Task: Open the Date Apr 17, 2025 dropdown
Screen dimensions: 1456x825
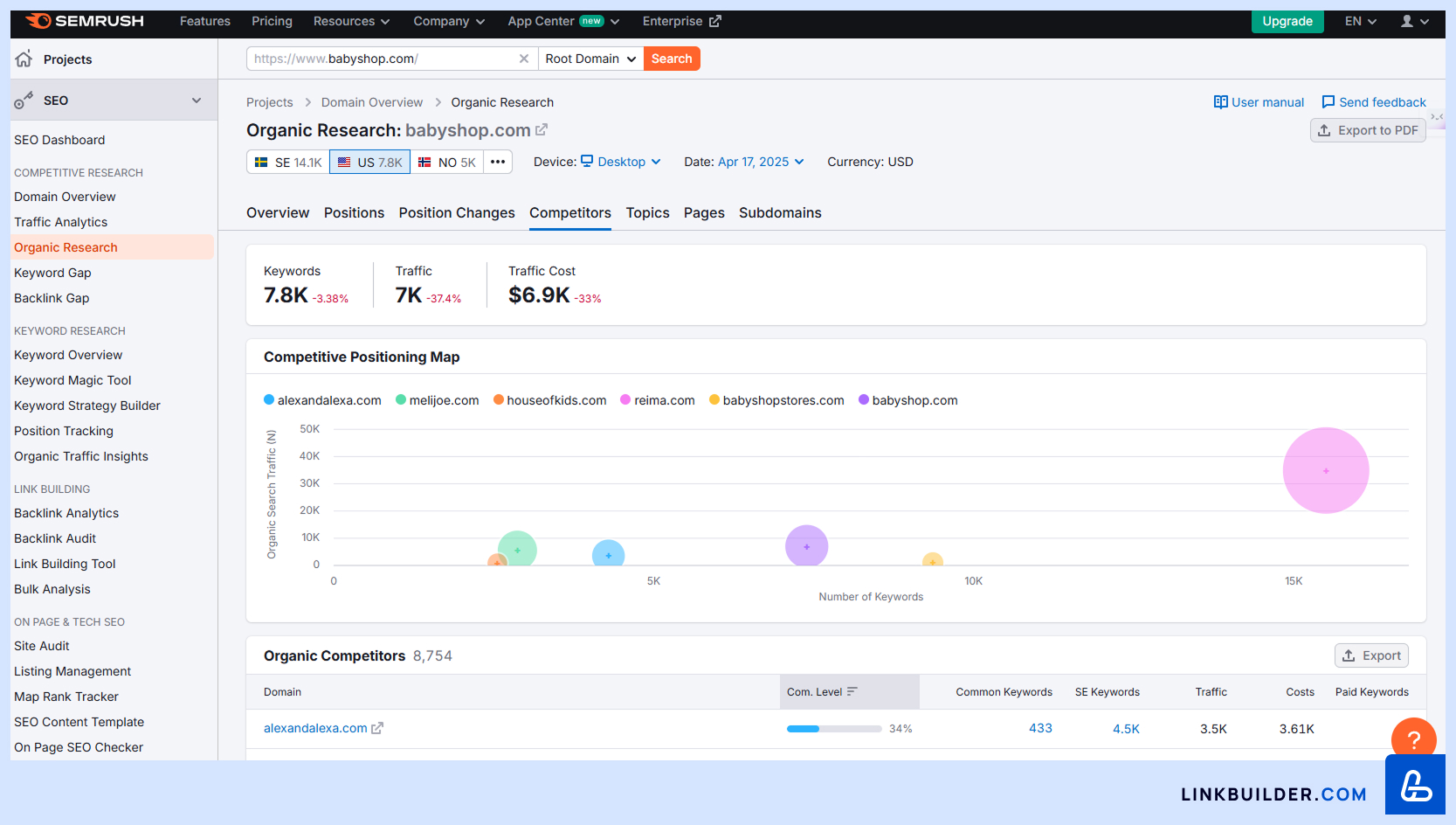Action: click(x=761, y=162)
